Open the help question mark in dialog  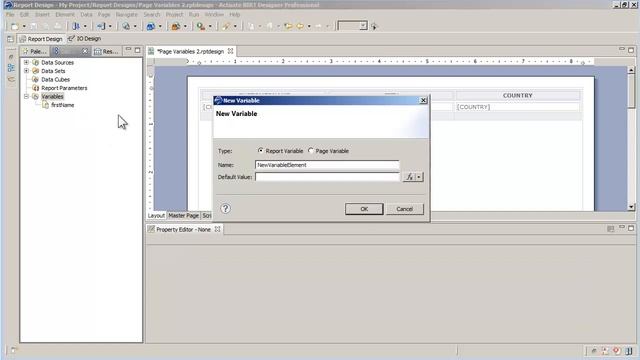pos(225,209)
